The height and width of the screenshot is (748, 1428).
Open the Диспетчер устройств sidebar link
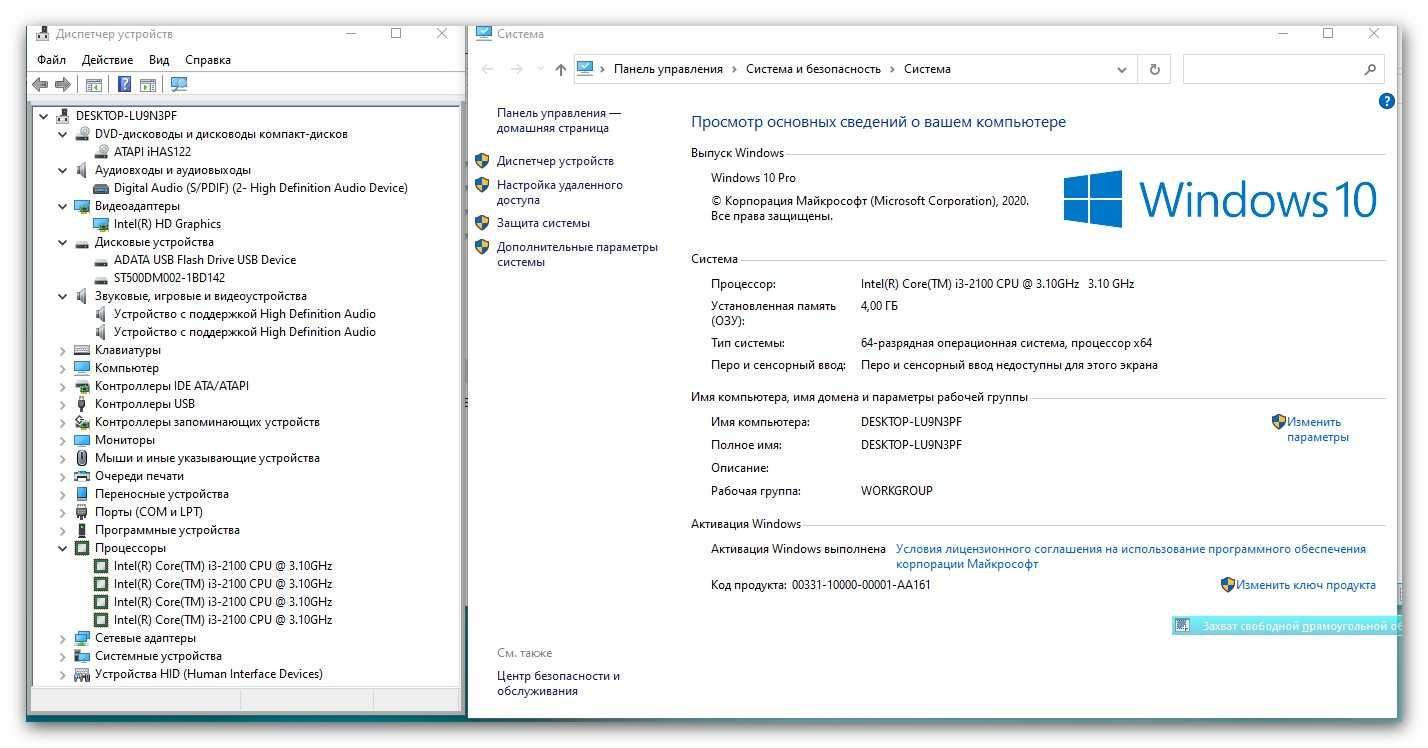[x=555, y=161]
